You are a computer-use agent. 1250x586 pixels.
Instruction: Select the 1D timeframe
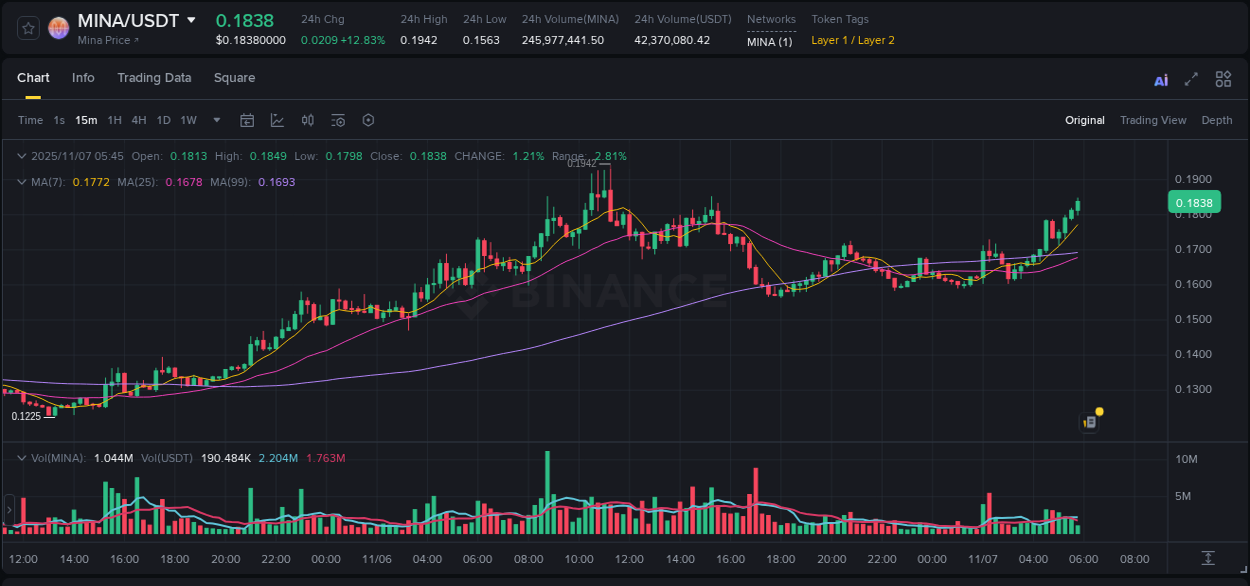[163, 120]
